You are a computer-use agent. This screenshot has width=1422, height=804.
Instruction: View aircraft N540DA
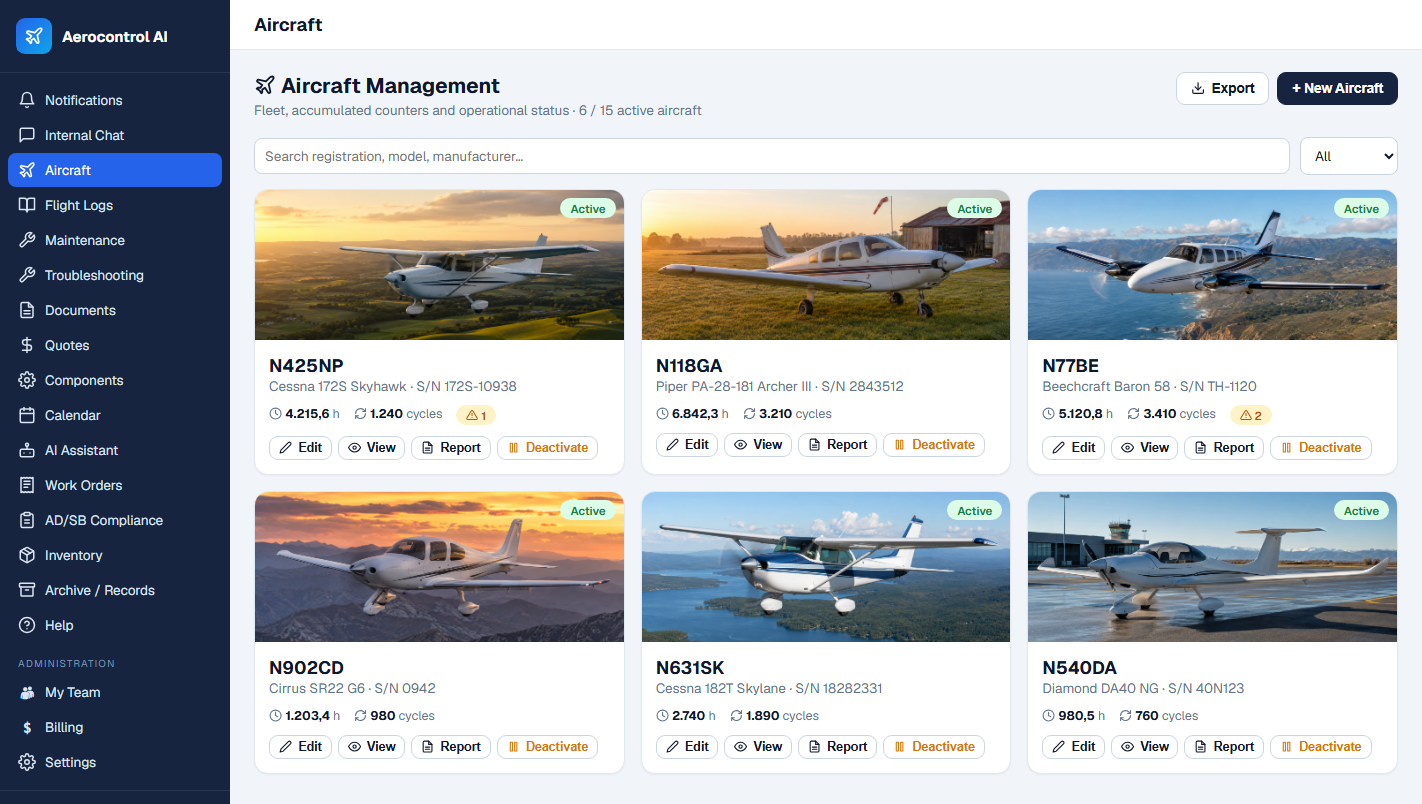pyautogui.click(x=1144, y=746)
